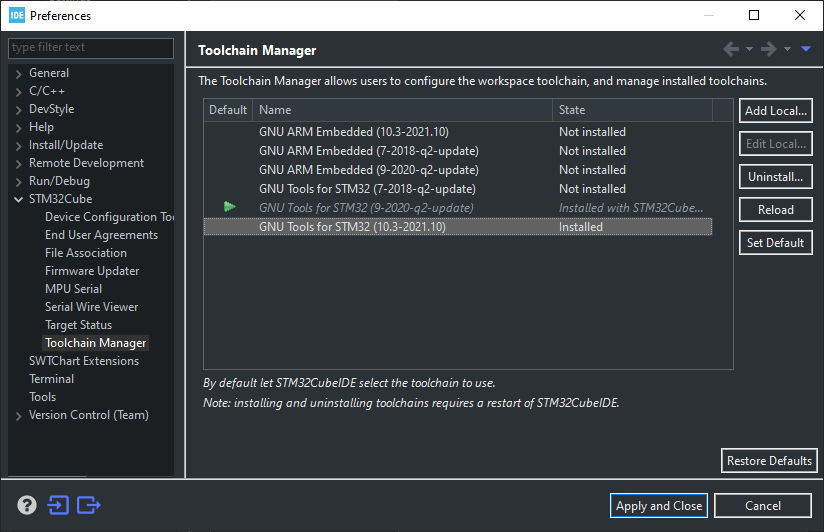Expand the C/C++ tree node
Viewport: 824px width, 532px height.
pos(18,92)
